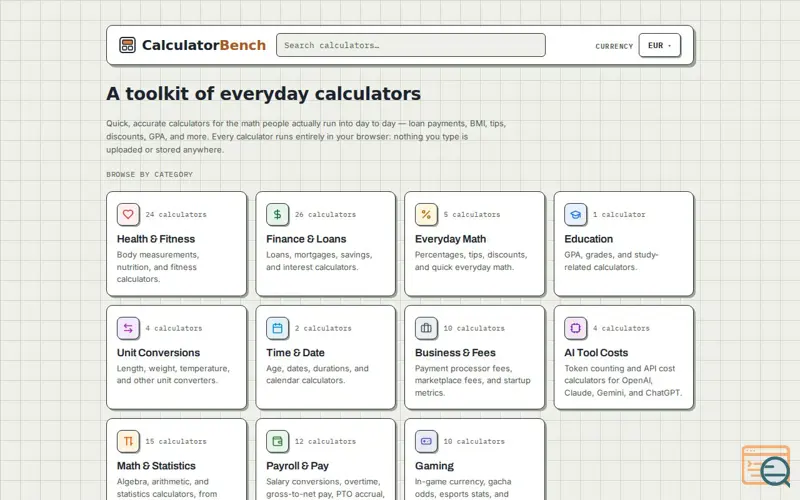Click 'GPA, grades, and study-related' description

611,261
